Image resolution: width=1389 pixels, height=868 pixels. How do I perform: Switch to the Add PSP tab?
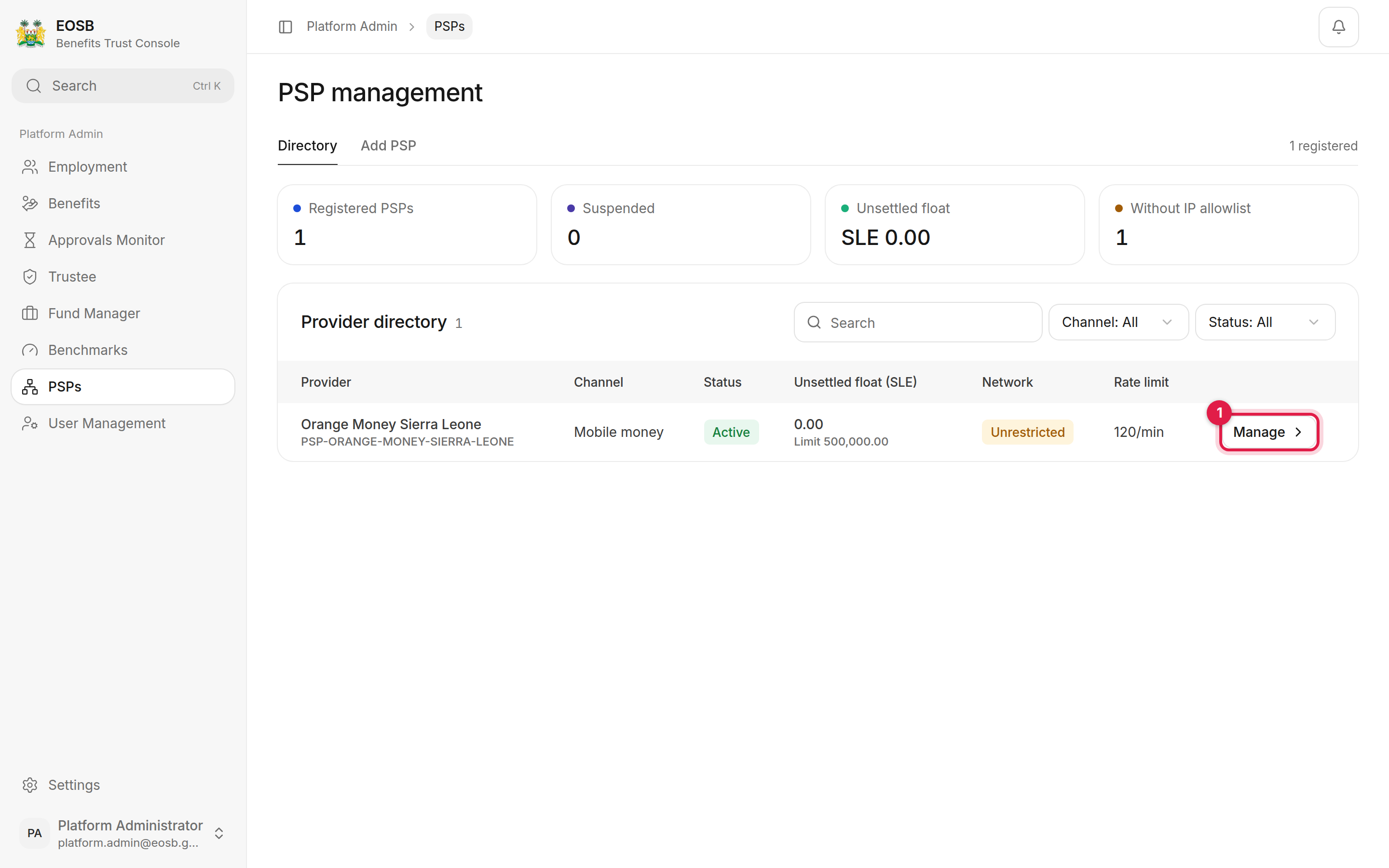click(388, 146)
